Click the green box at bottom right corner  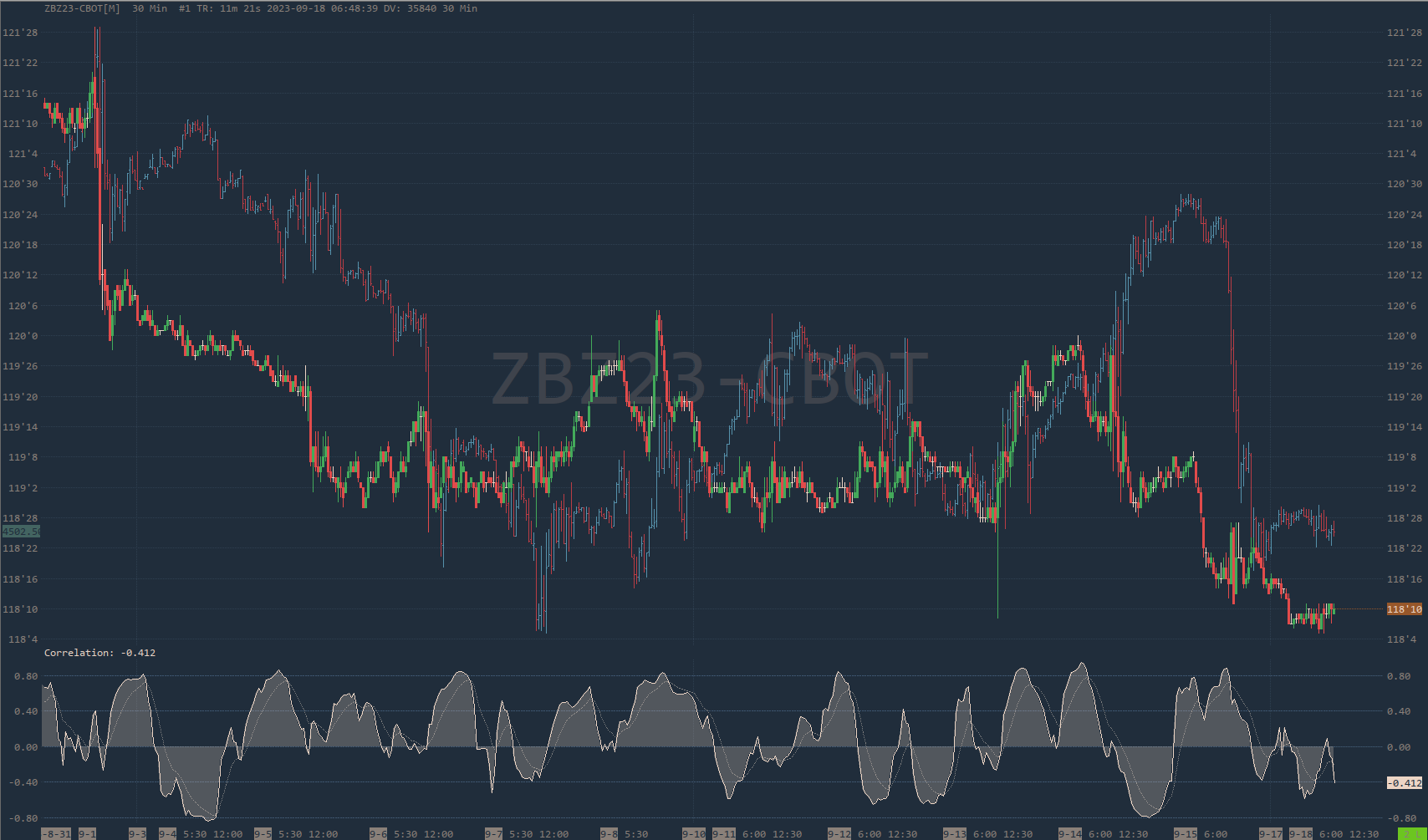coord(1412,834)
